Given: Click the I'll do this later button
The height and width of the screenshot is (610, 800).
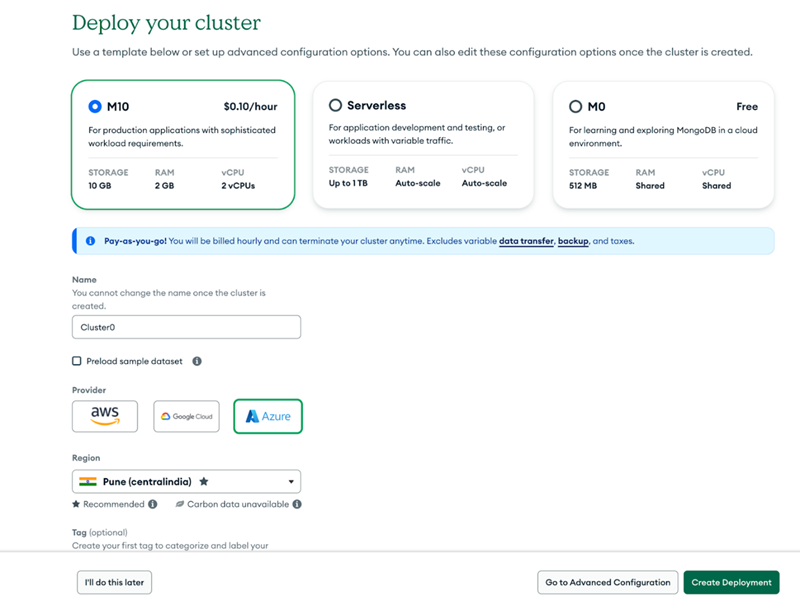Looking at the screenshot, I should pos(114,582).
